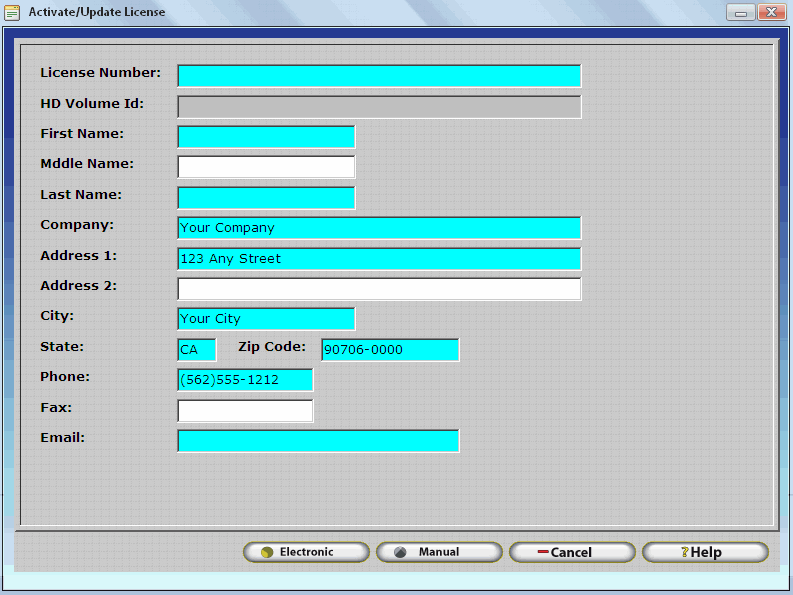Image resolution: width=793 pixels, height=595 pixels.
Task: Focus the First Name text box
Action: pos(266,137)
